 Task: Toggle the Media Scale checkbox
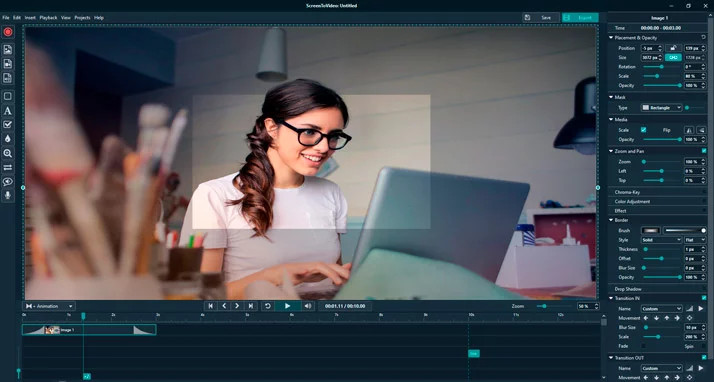click(x=643, y=130)
